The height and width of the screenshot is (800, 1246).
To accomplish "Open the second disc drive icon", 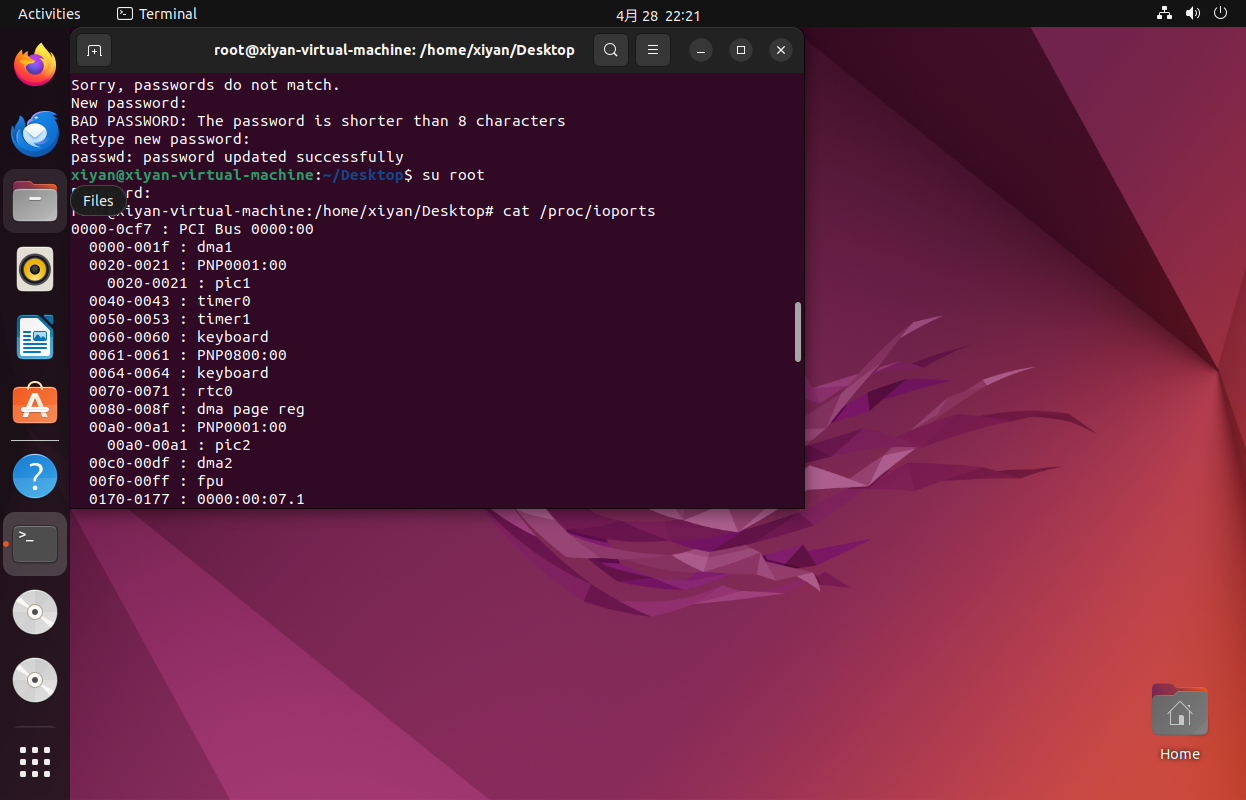I will [35, 680].
